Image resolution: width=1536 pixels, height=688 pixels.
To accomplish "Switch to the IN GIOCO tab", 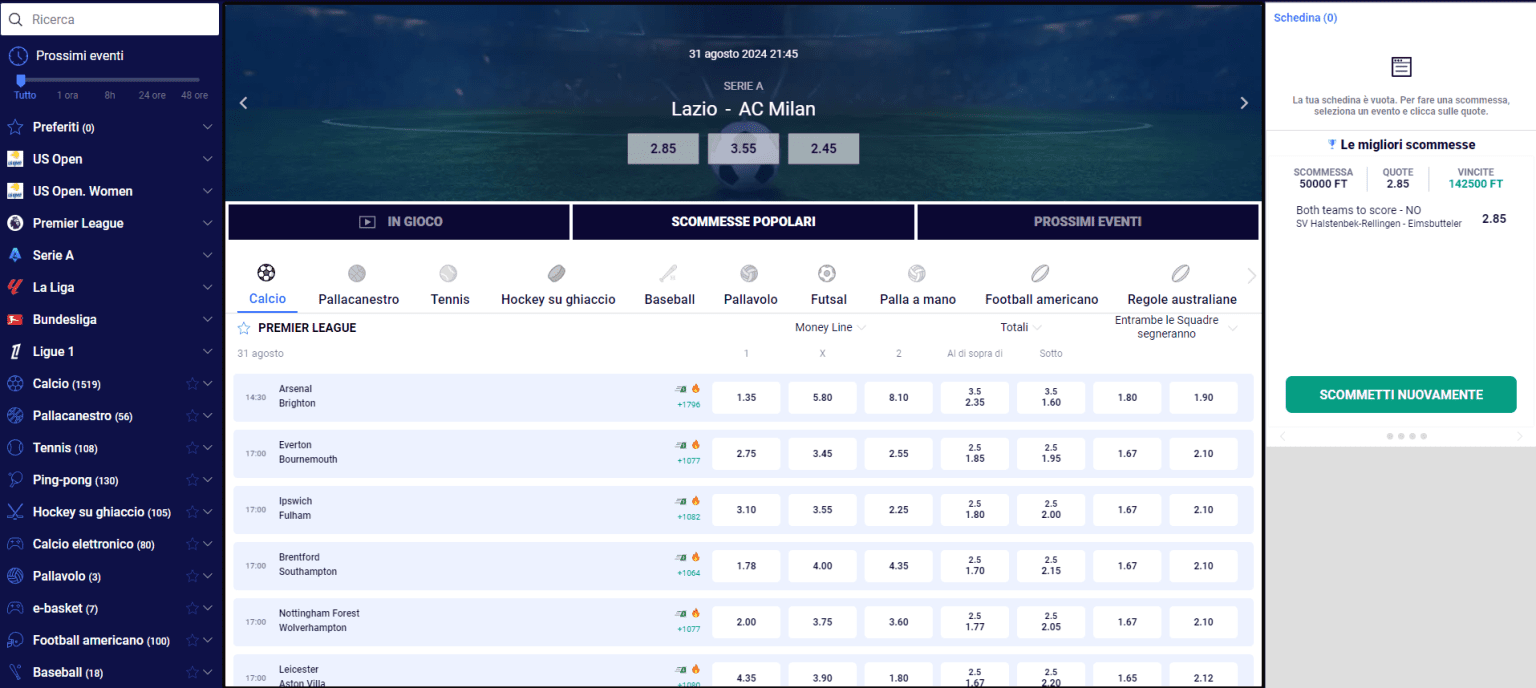I will (399, 222).
